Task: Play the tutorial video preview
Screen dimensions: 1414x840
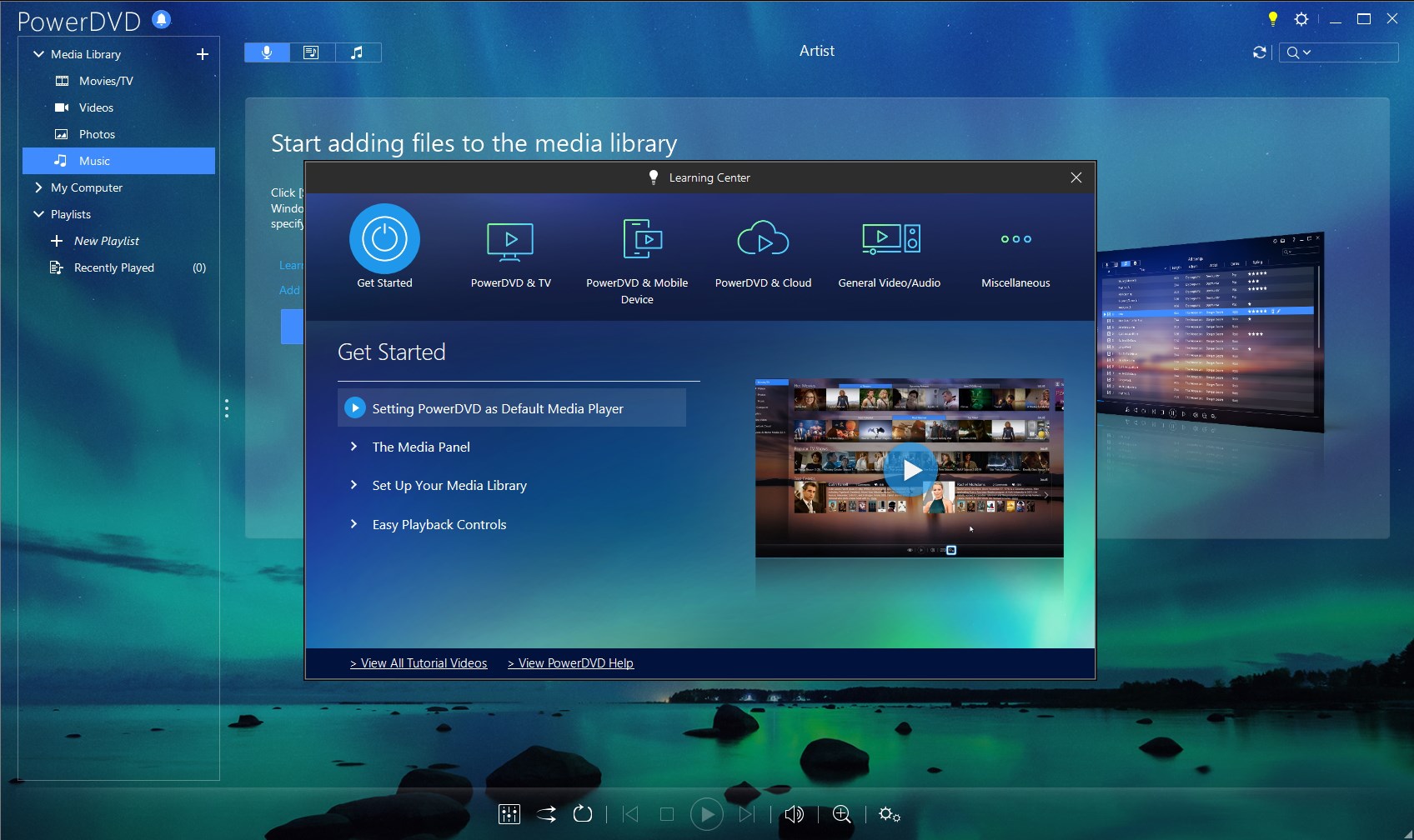Action: (910, 470)
